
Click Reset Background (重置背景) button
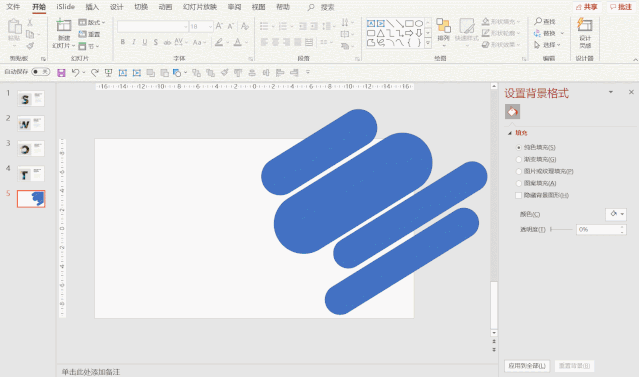[574, 366]
